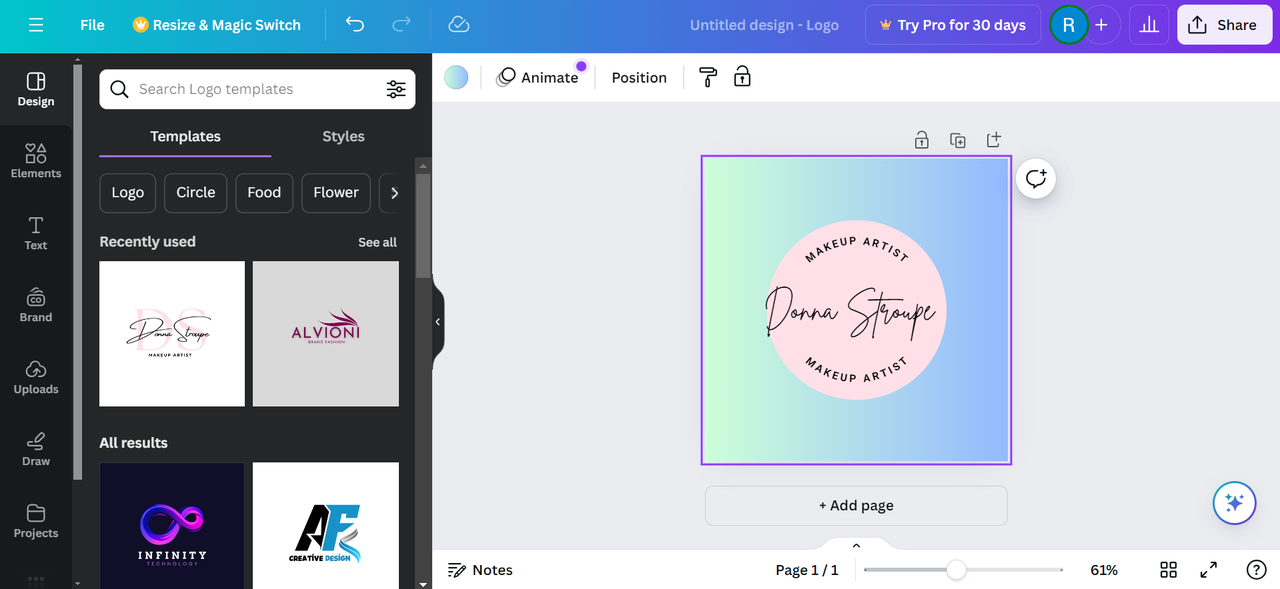Open the Text panel
This screenshot has height=589, width=1280.
pyautogui.click(x=35, y=232)
